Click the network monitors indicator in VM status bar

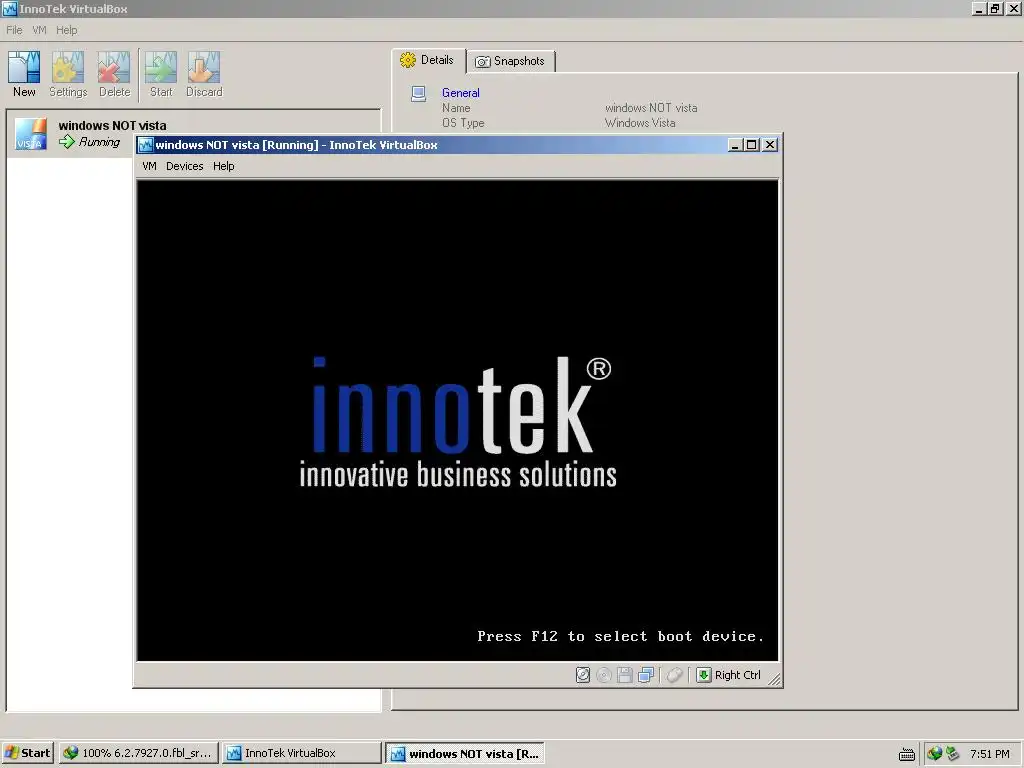(646, 675)
